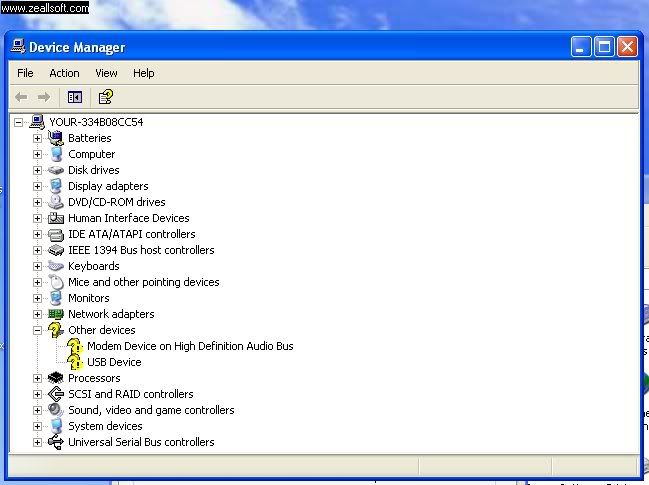The height and width of the screenshot is (485, 649).
Task: Click the Human Interface Devices icon
Action: click(56, 218)
